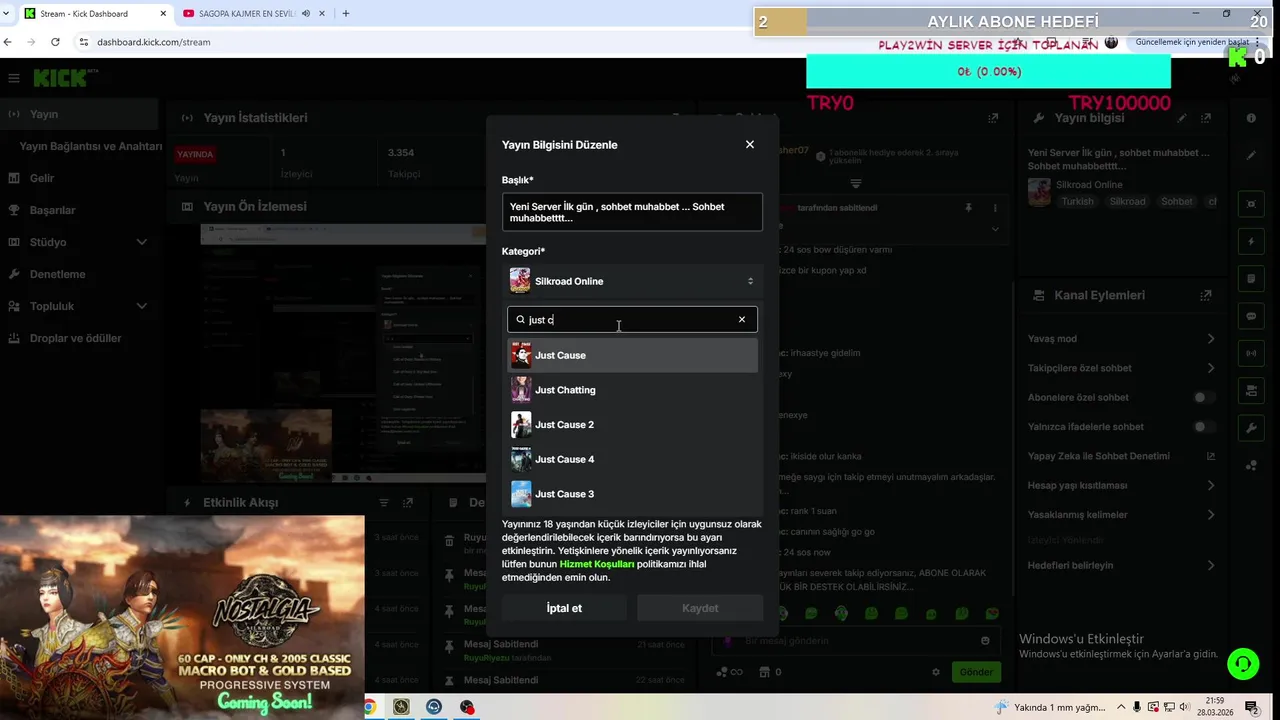This screenshot has width=1280, height=720.
Task: Click the Chrome icon in taskbar
Action: [369, 707]
